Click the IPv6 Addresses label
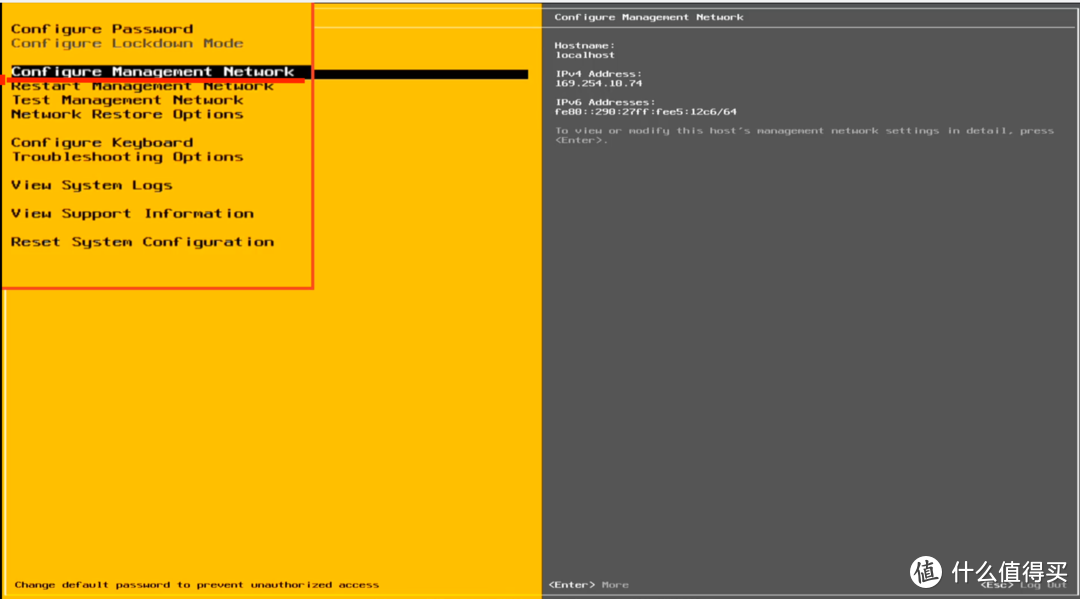This screenshot has height=599, width=1080. [x=605, y=102]
